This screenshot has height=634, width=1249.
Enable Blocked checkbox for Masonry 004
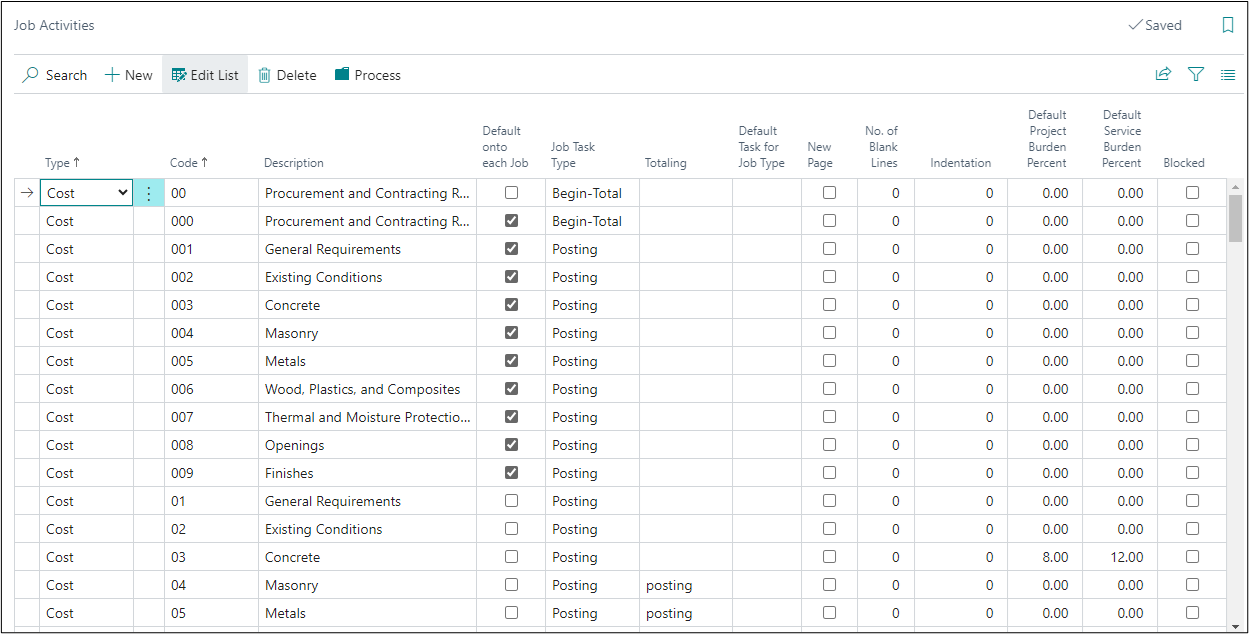tap(1192, 333)
